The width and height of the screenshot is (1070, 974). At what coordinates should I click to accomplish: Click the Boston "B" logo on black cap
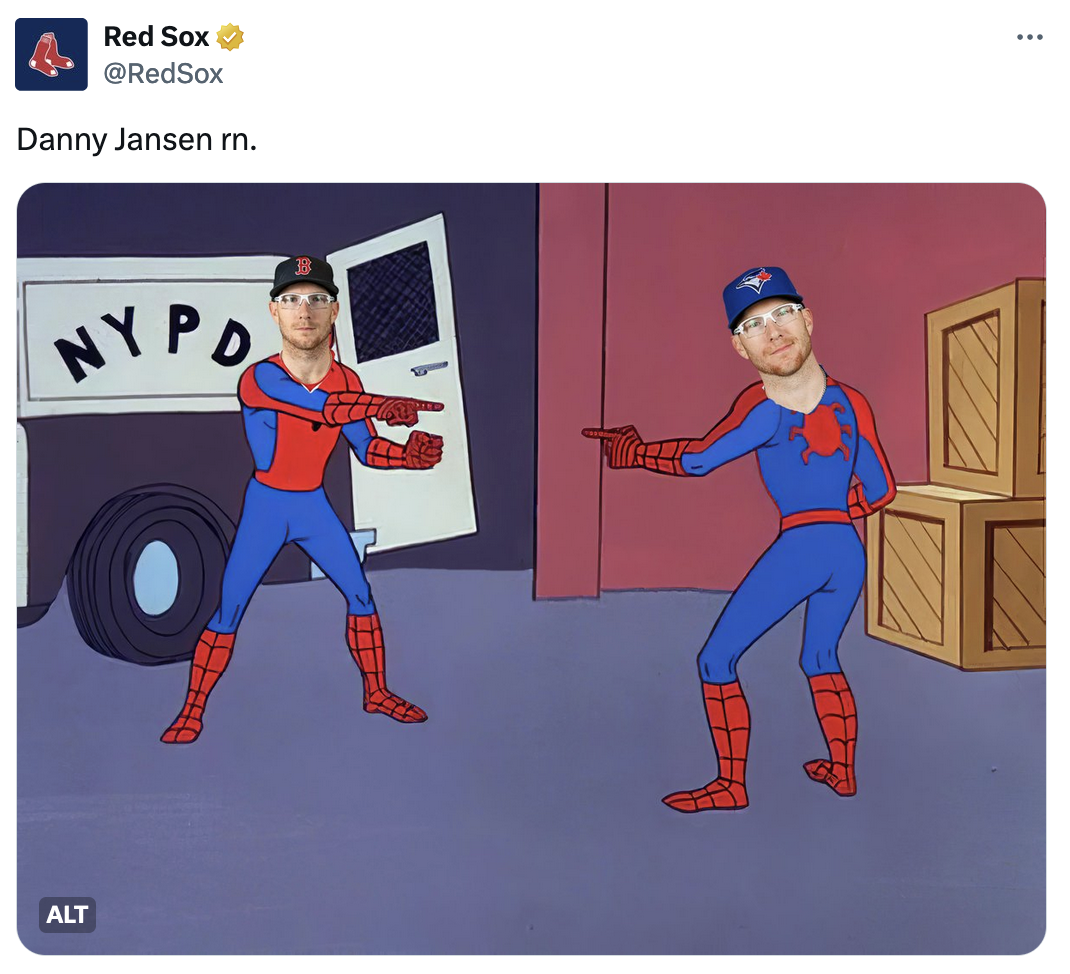coord(303,267)
